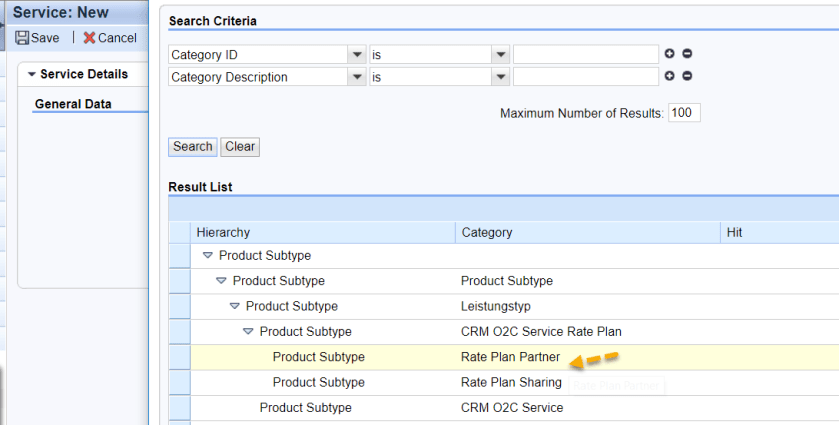Open the second 'is' operator dropdown
Viewport: 839px width, 425px height.
[x=500, y=77]
